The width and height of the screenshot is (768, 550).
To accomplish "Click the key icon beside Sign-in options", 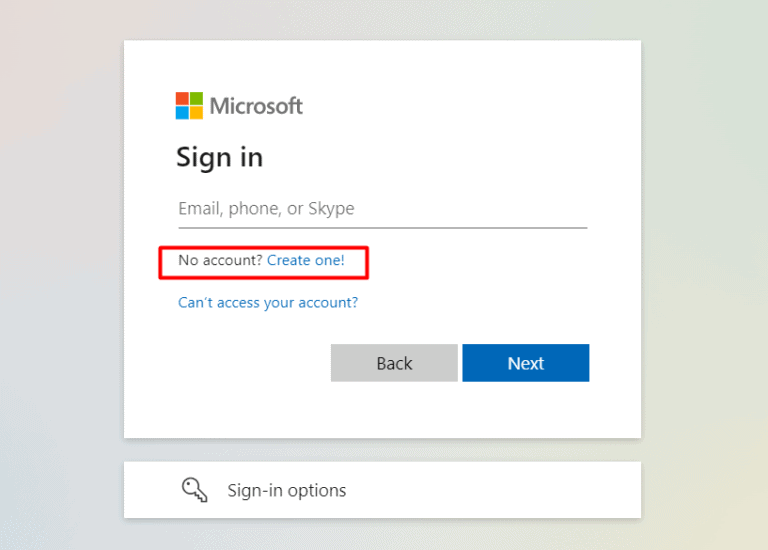I will [x=194, y=490].
